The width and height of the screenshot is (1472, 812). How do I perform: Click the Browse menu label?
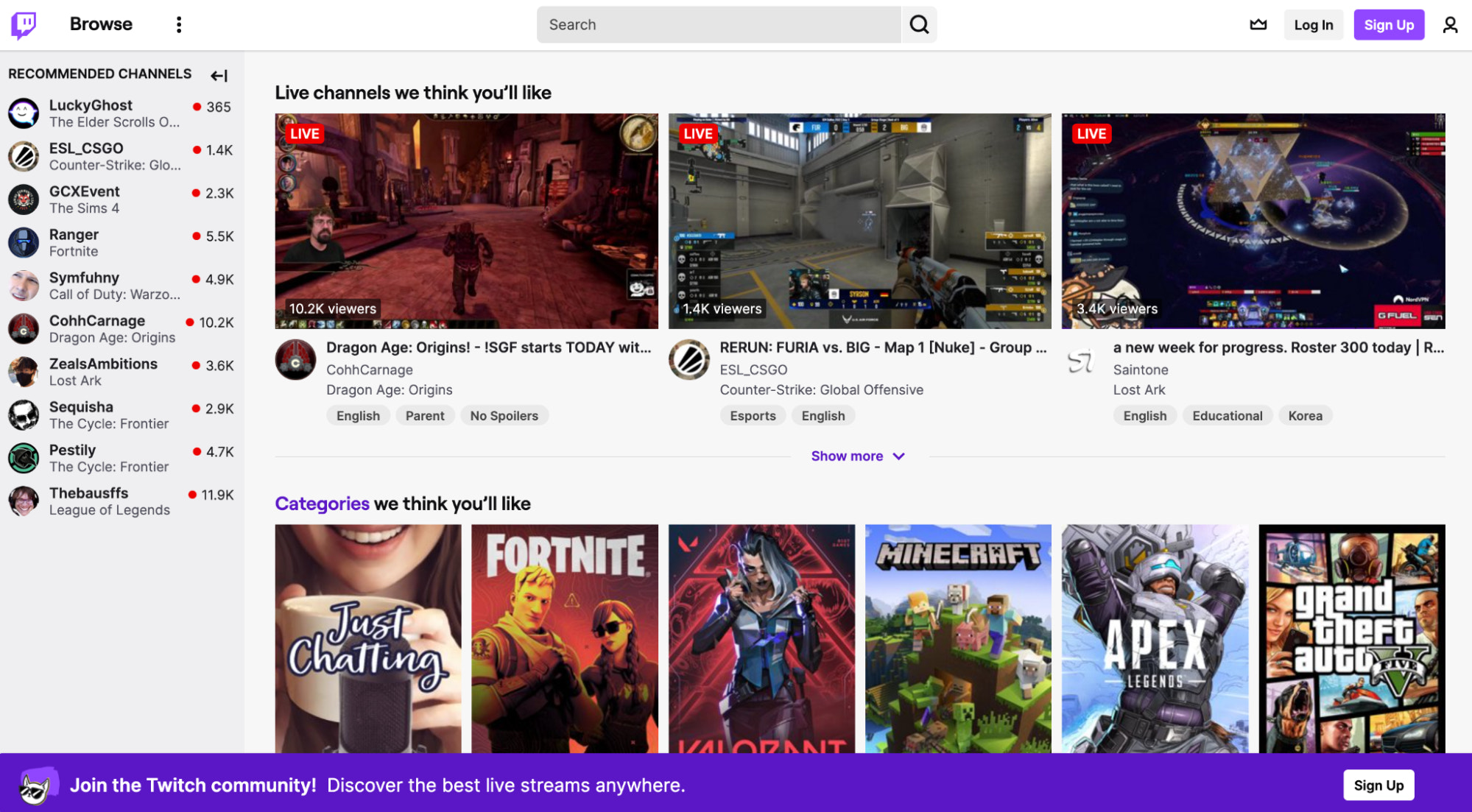coord(102,24)
